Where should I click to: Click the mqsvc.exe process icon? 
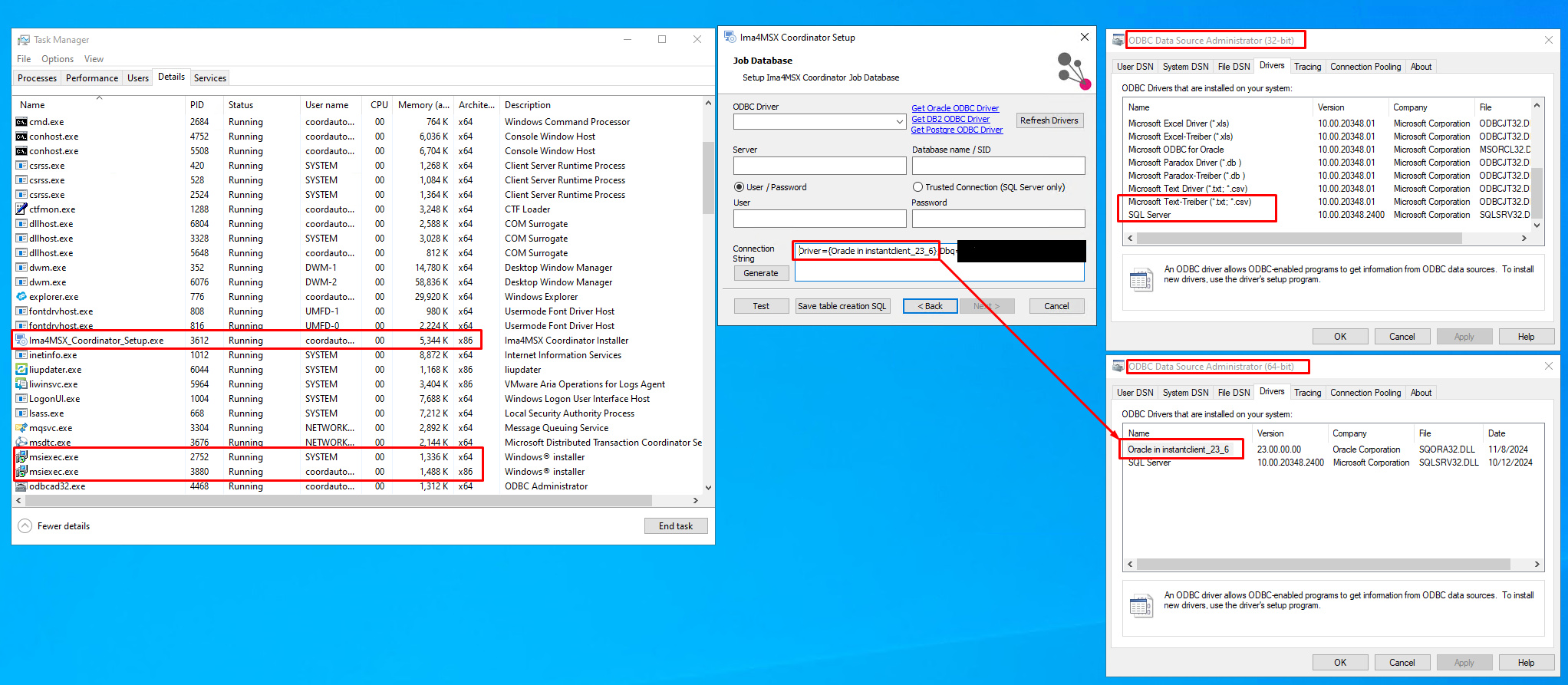tap(21, 428)
